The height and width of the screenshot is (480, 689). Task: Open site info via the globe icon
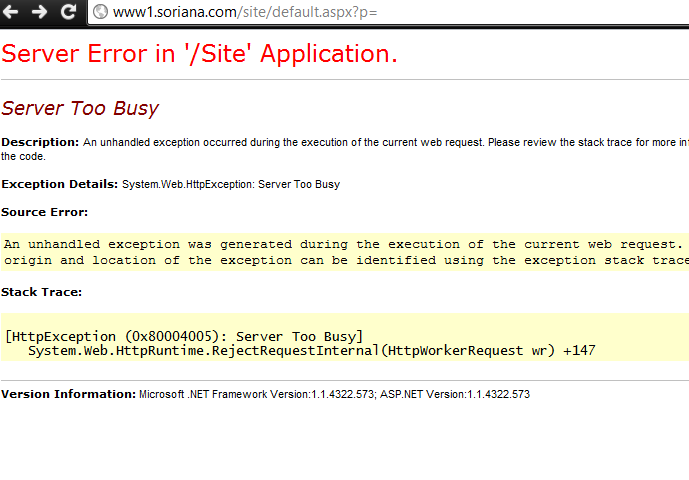[100, 12]
